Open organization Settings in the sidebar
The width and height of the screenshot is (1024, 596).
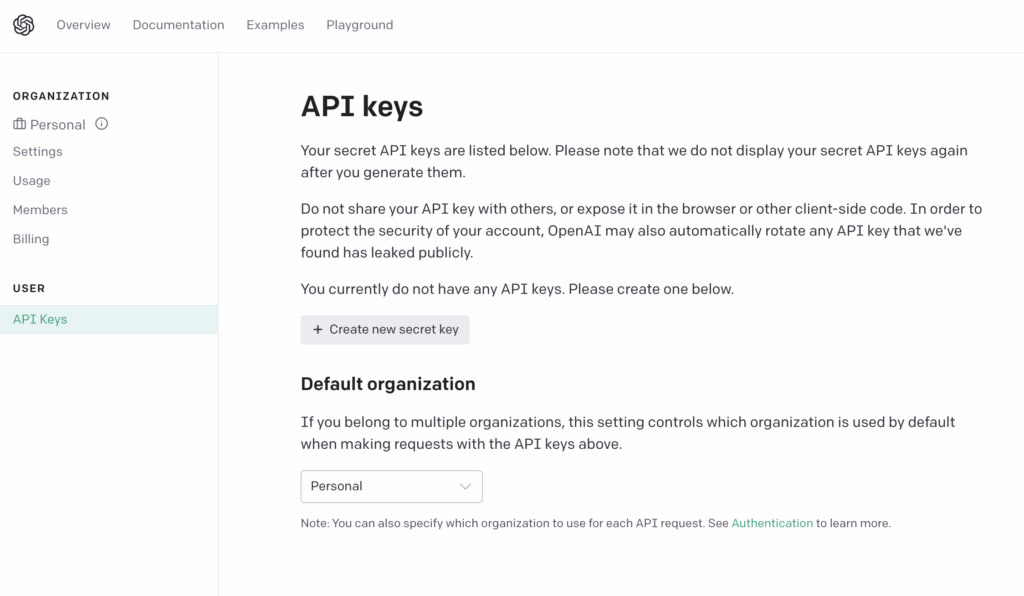coord(38,152)
